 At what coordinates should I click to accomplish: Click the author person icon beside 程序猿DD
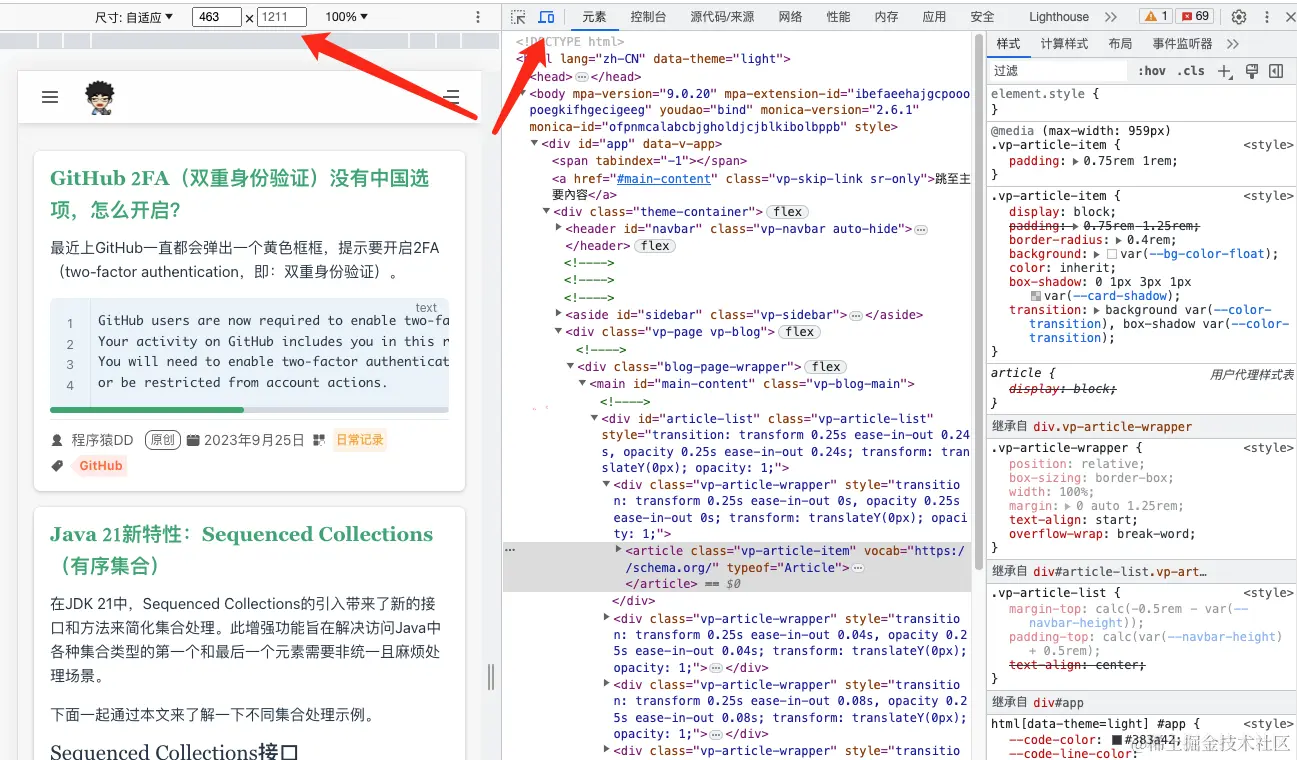[x=57, y=440]
